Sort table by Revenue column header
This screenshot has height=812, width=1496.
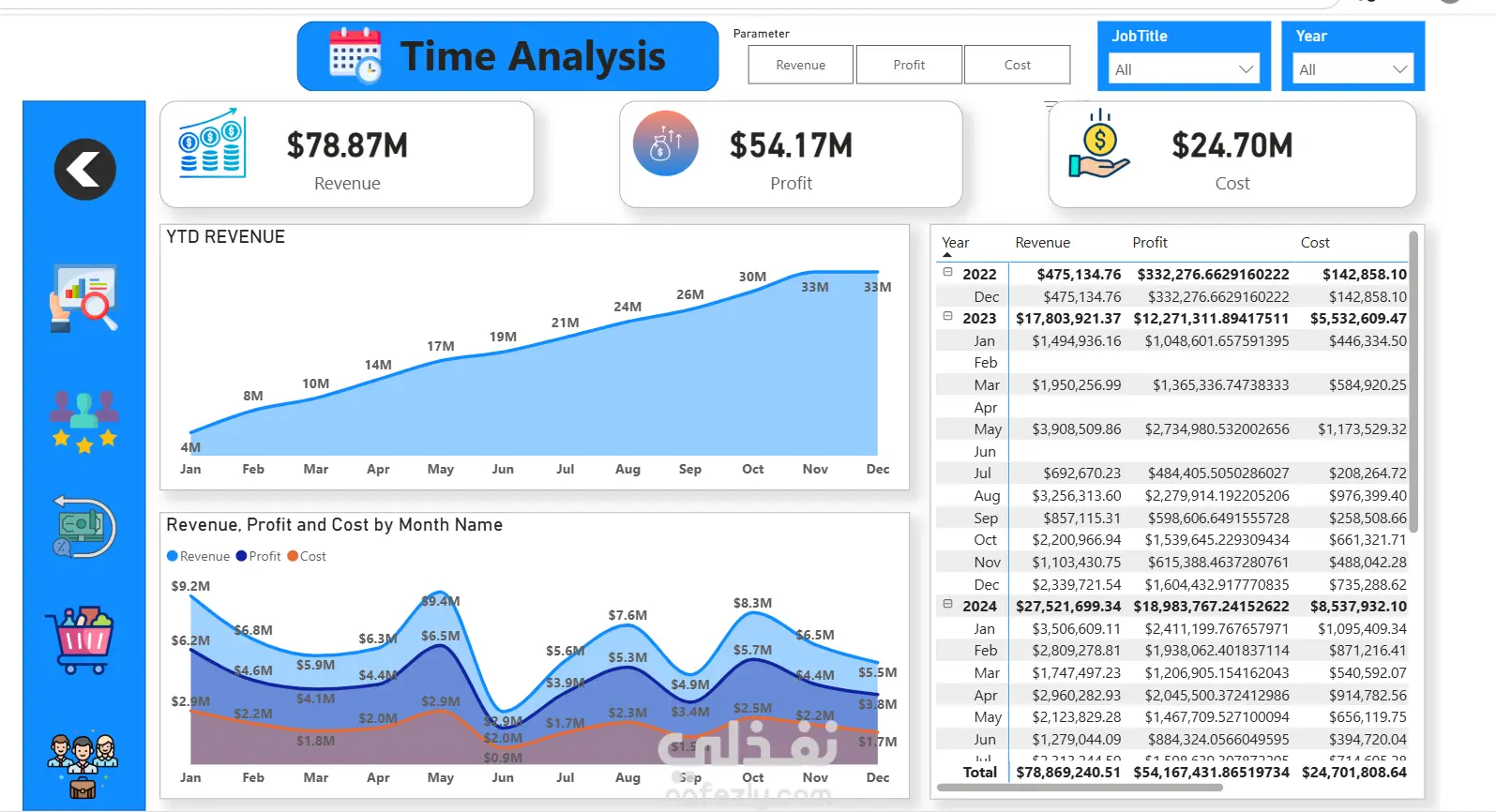point(1042,243)
